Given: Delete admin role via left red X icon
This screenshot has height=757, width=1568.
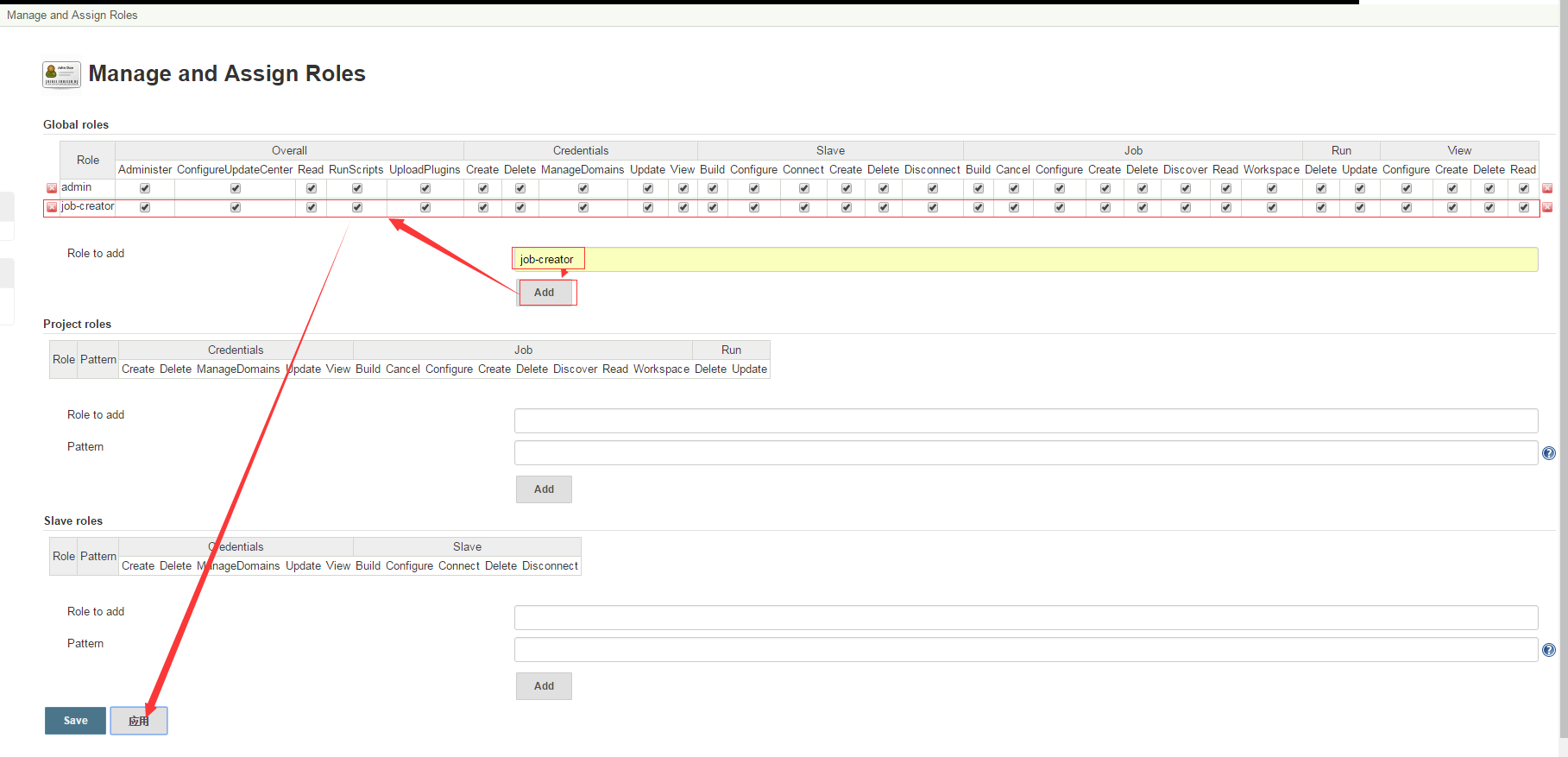Looking at the screenshot, I should (52, 188).
